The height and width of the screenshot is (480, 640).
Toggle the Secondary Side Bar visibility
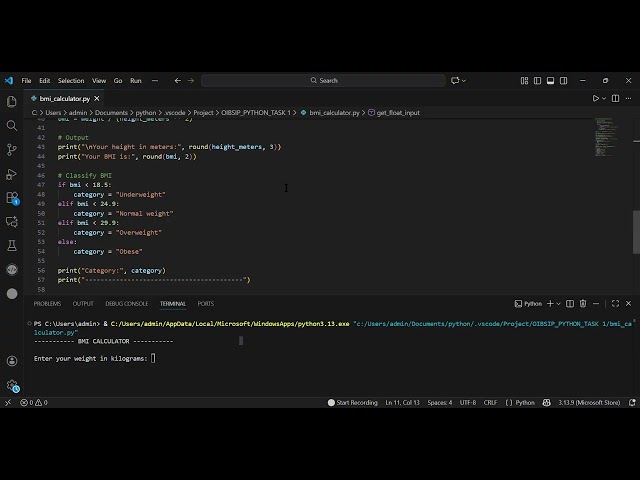point(563,80)
